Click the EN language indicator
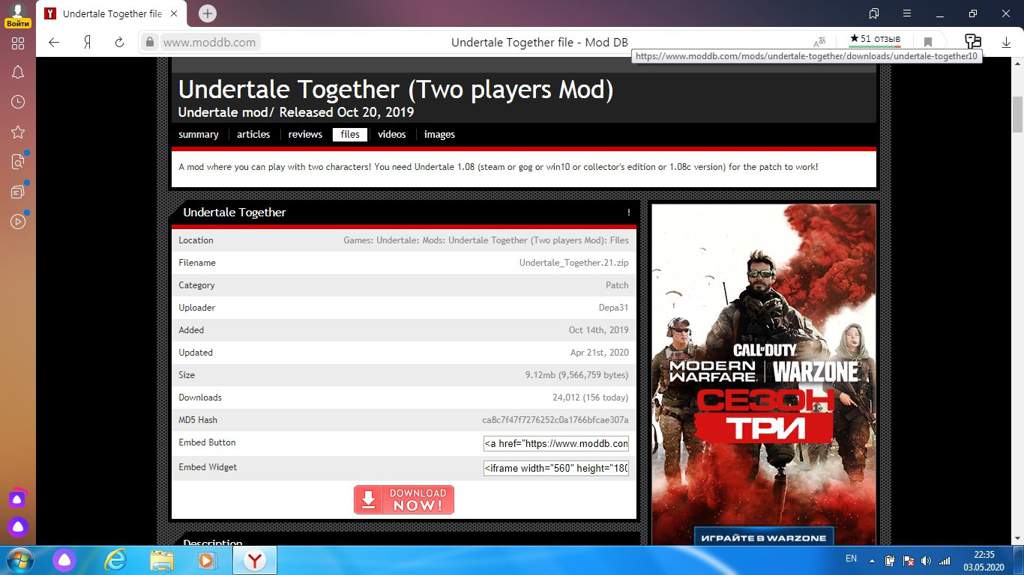 point(851,559)
